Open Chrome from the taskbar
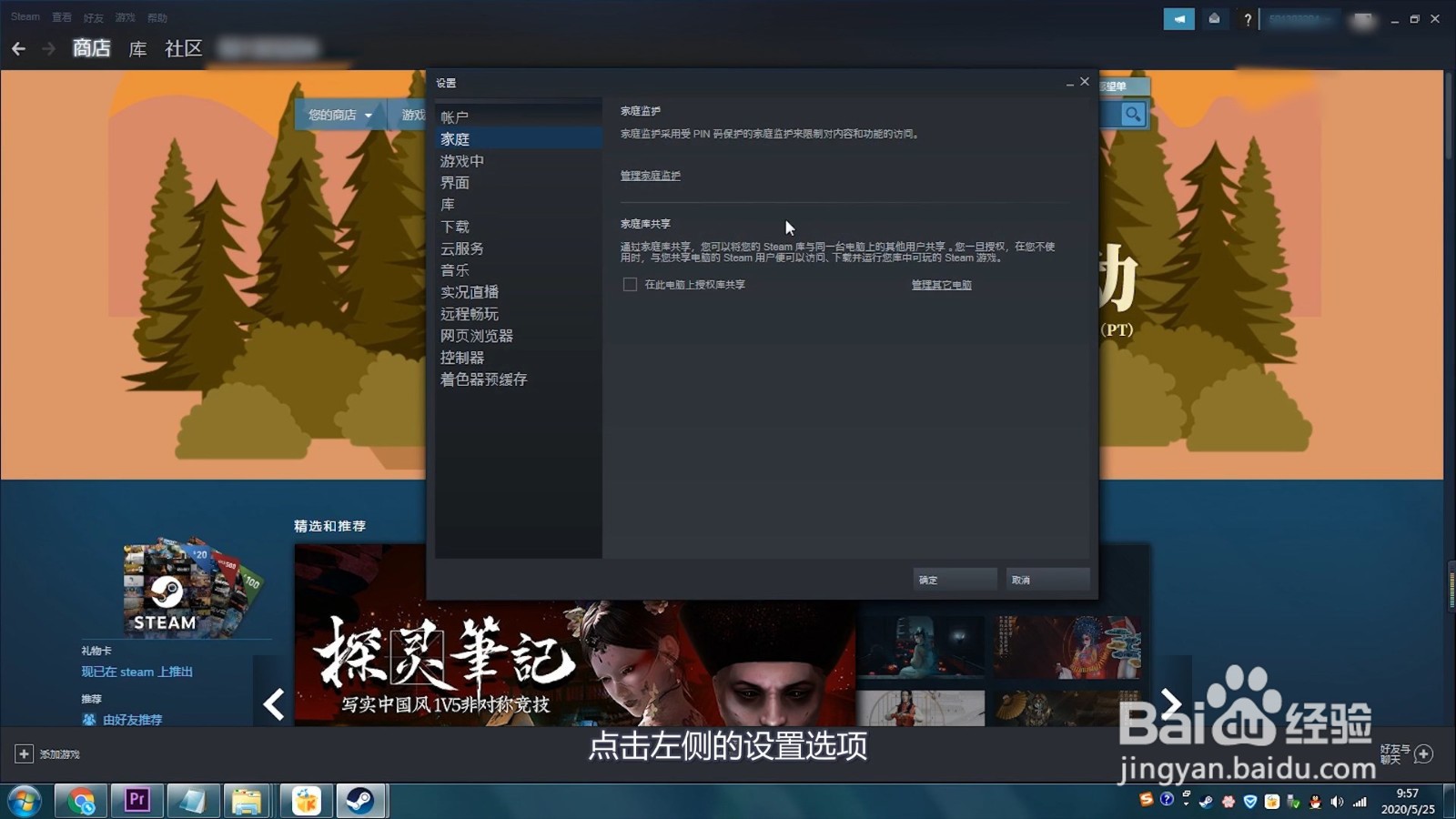 point(82,801)
